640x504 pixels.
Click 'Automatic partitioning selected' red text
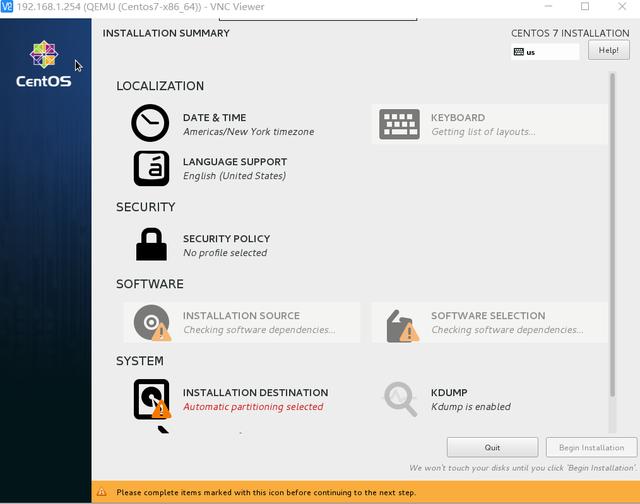tap(253, 406)
